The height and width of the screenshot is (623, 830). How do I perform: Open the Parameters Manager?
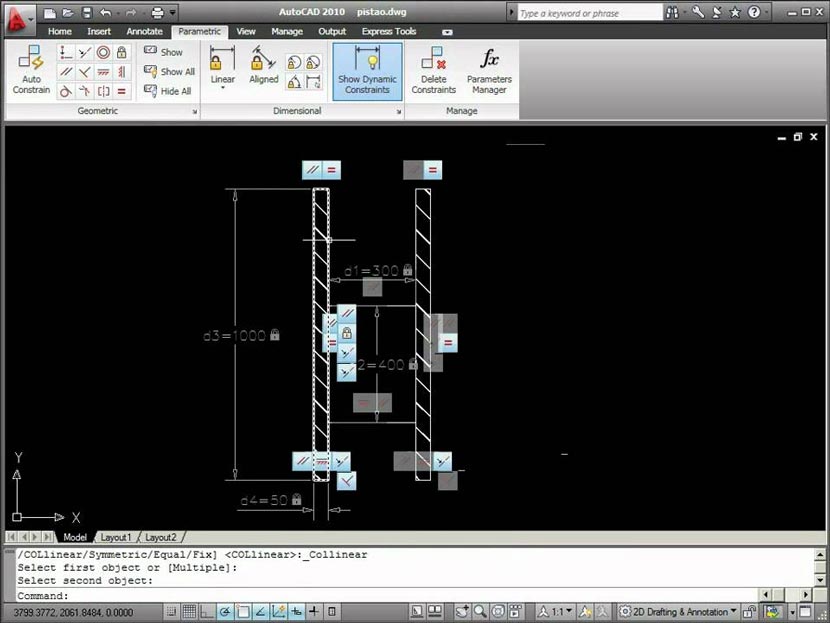click(490, 70)
